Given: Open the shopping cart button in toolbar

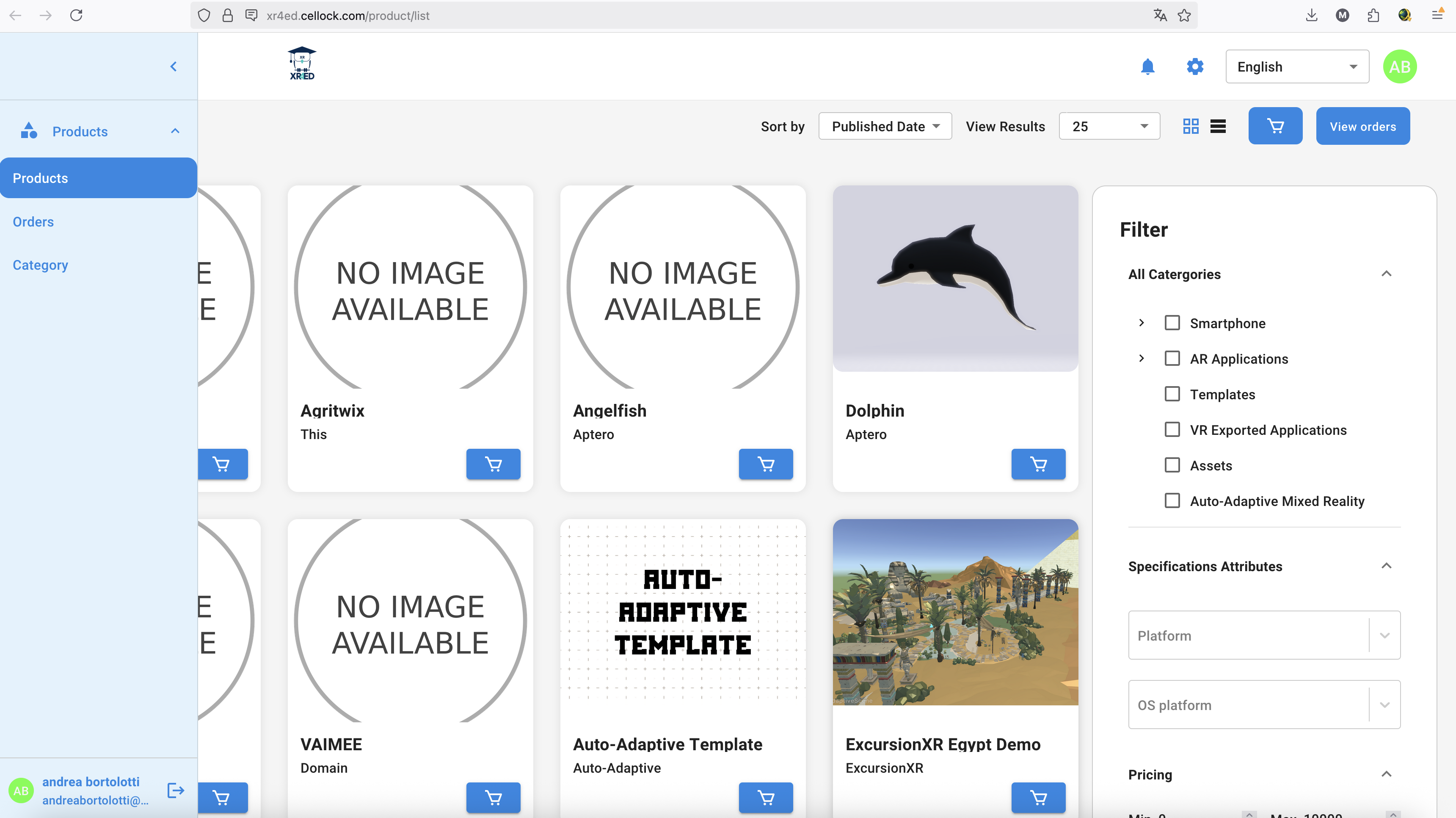Looking at the screenshot, I should [x=1275, y=126].
